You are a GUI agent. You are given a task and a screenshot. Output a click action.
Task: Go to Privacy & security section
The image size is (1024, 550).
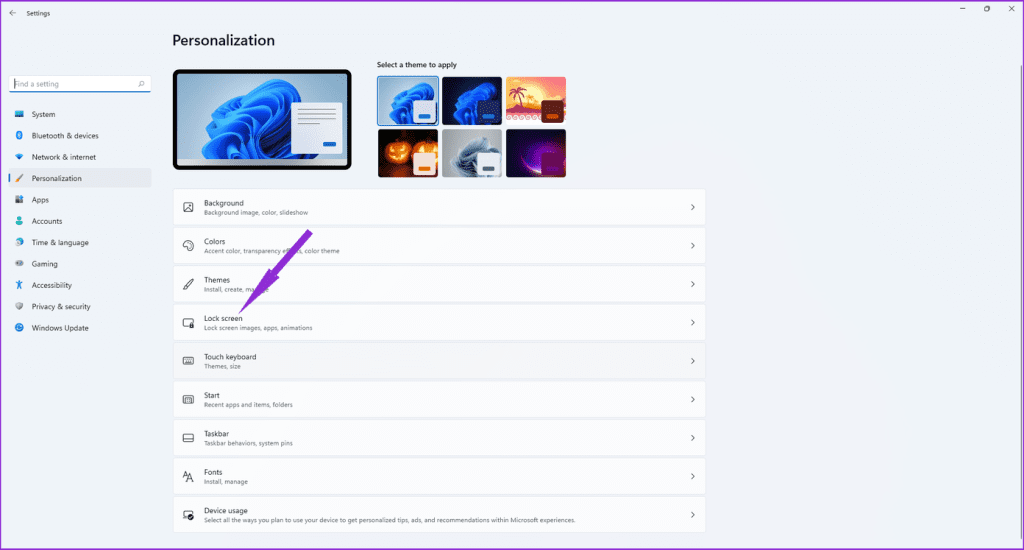60,307
